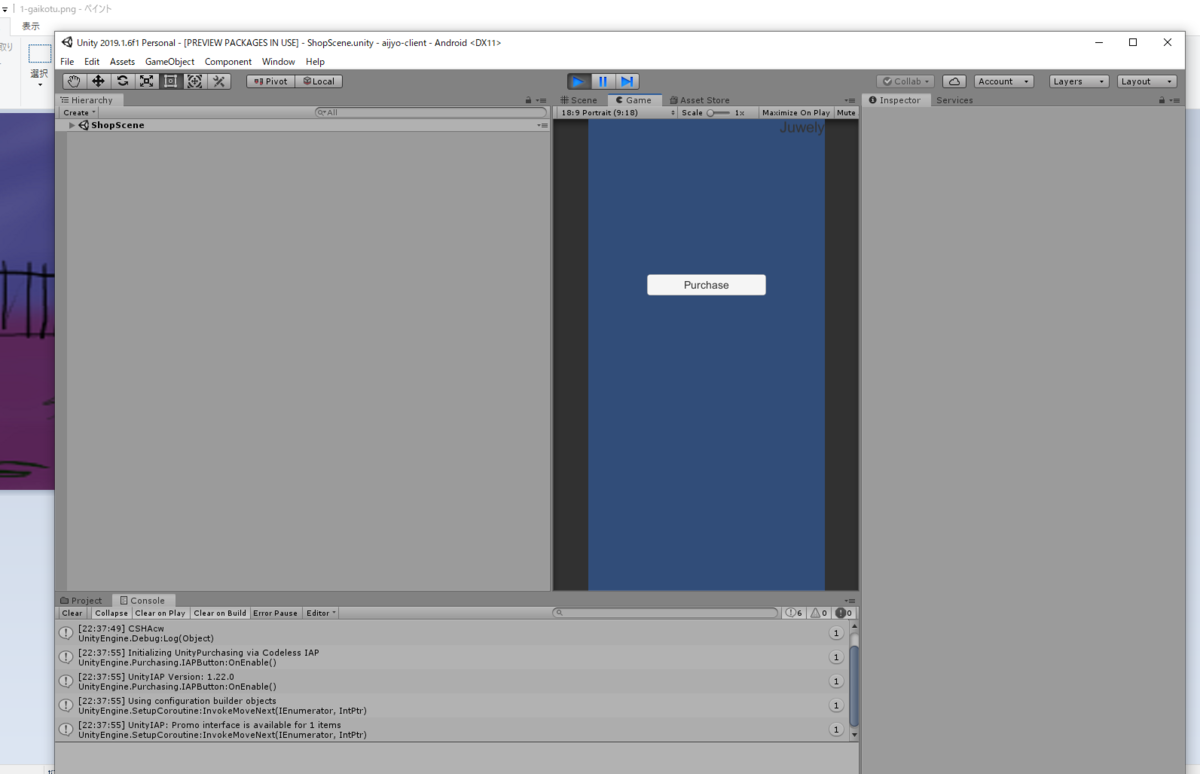The height and width of the screenshot is (774, 1200).
Task: Toggle console Collapse mode
Action: point(112,613)
